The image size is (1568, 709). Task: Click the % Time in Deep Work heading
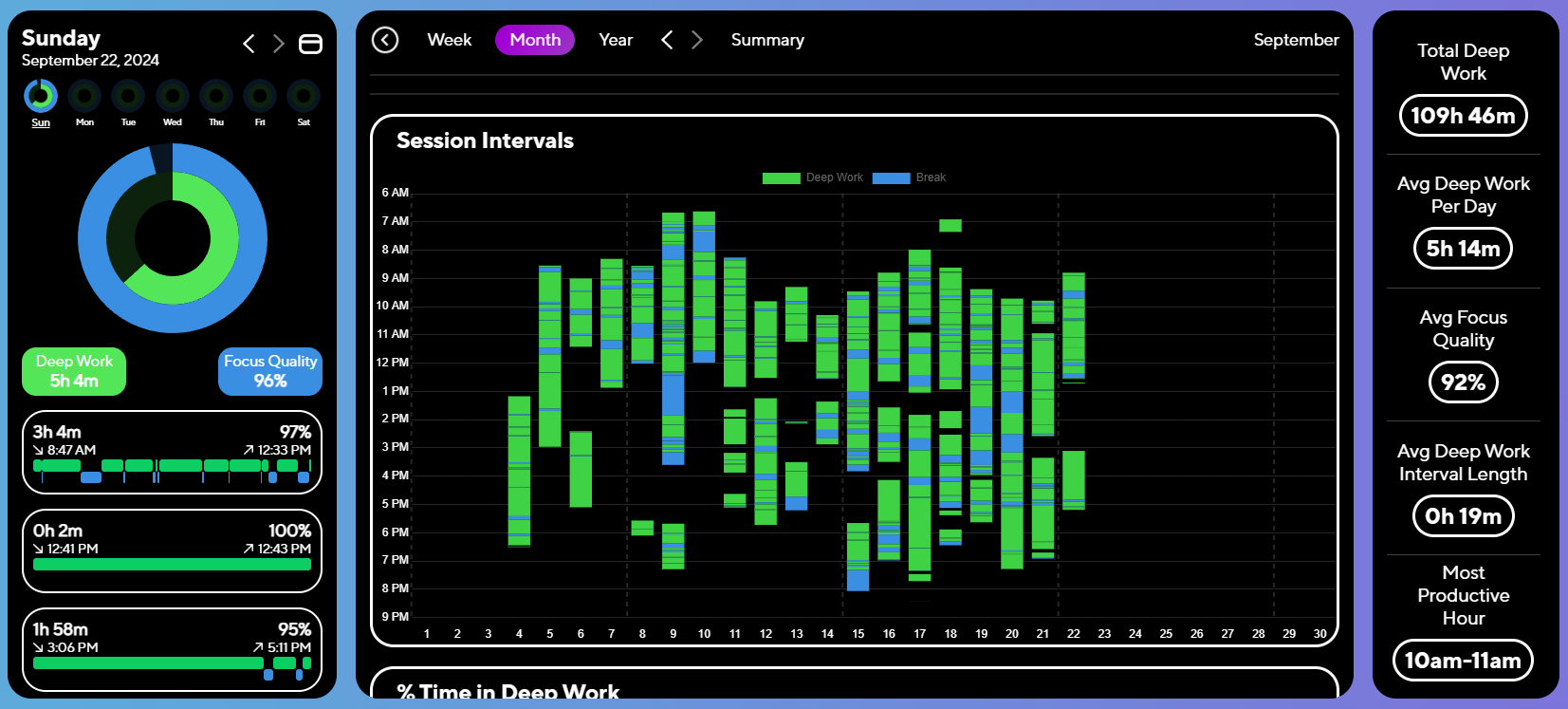(x=507, y=693)
